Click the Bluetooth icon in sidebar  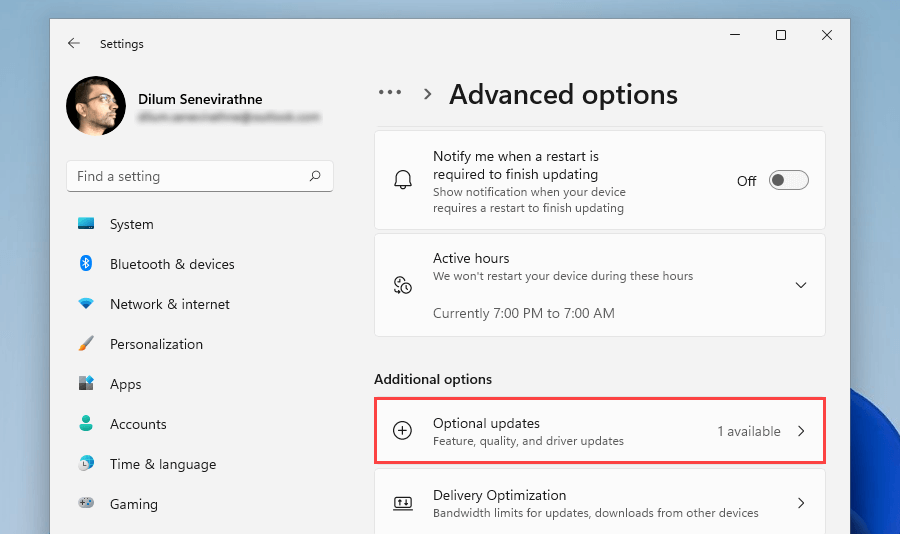click(x=86, y=264)
